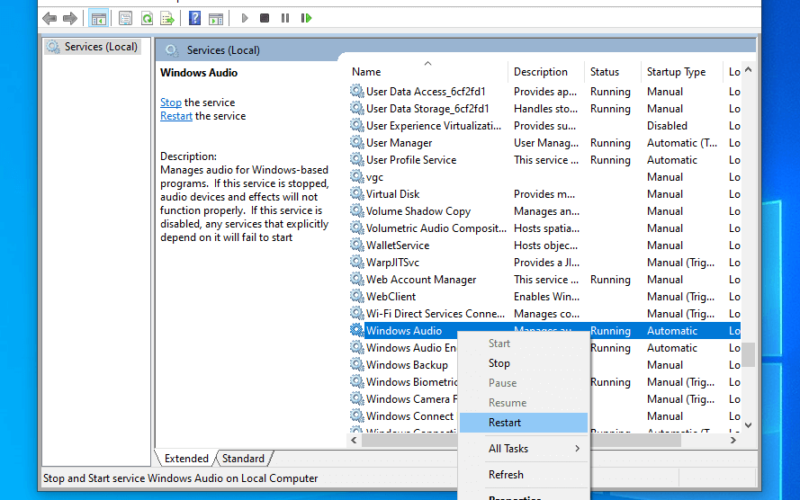The image size is (800, 500).
Task: Click Automatic startup type of User Profile Service
Action: click(x=672, y=160)
